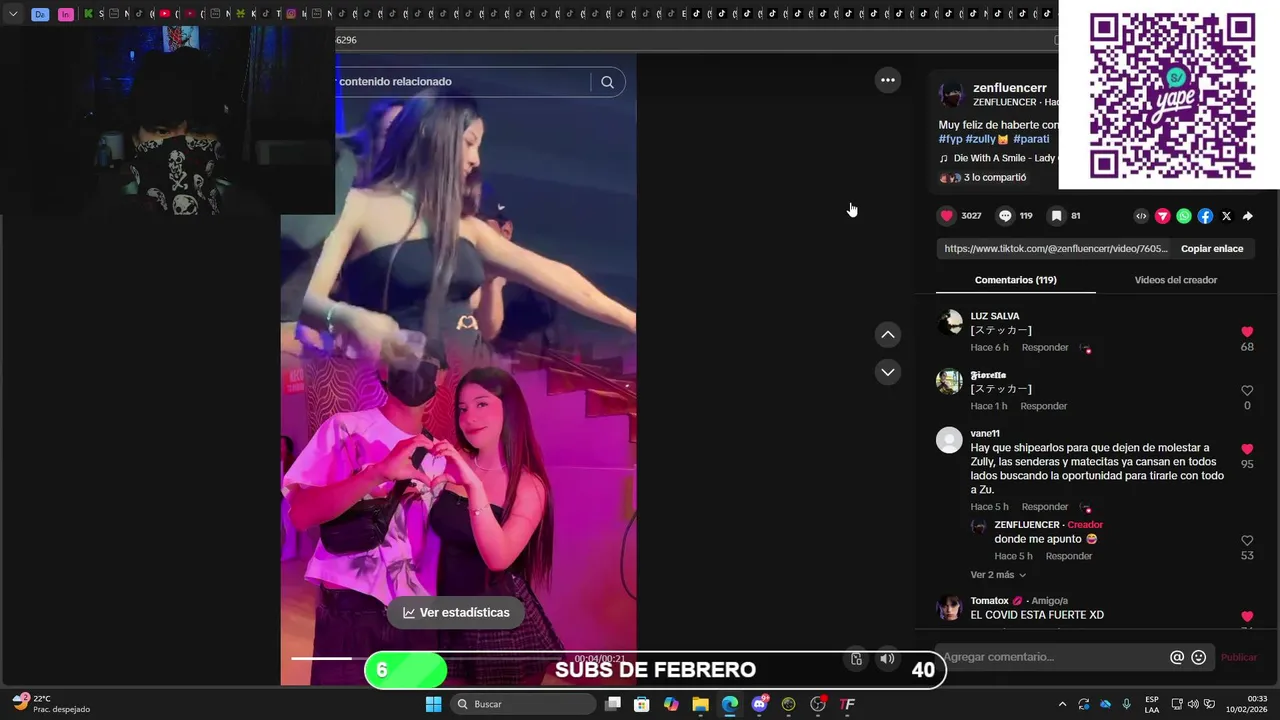This screenshot has height=720, width=1280.
Task: Like the video using the heart icon showing 3027
Action: (946, 216)
